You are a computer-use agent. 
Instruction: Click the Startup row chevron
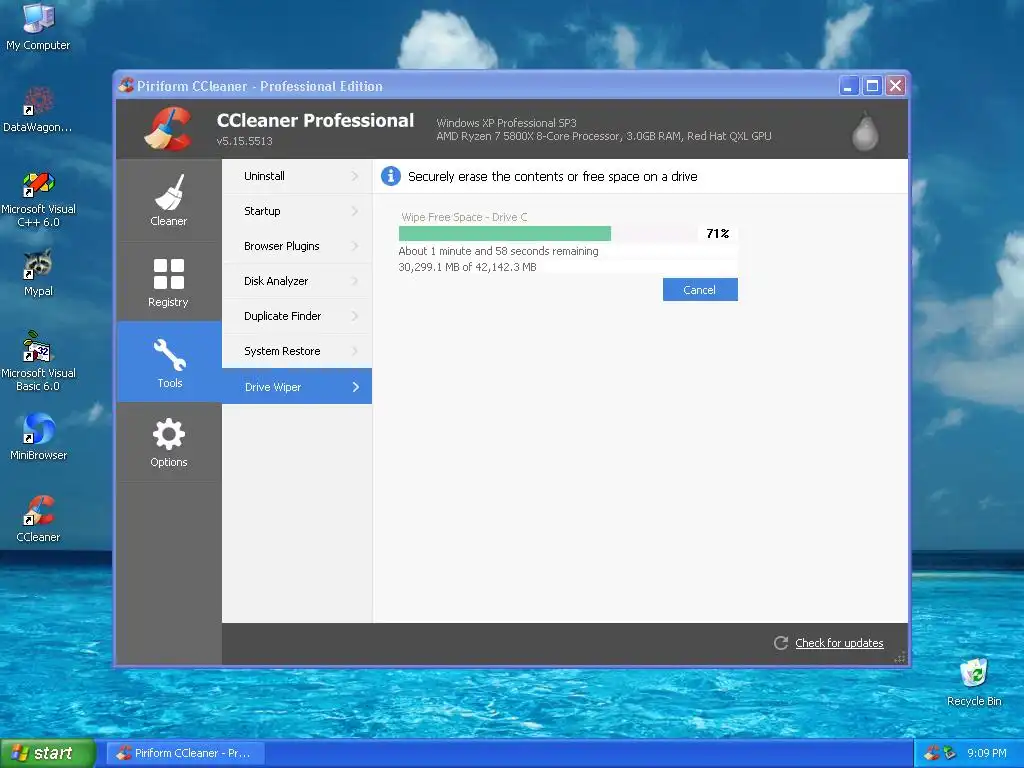(355, 211)
